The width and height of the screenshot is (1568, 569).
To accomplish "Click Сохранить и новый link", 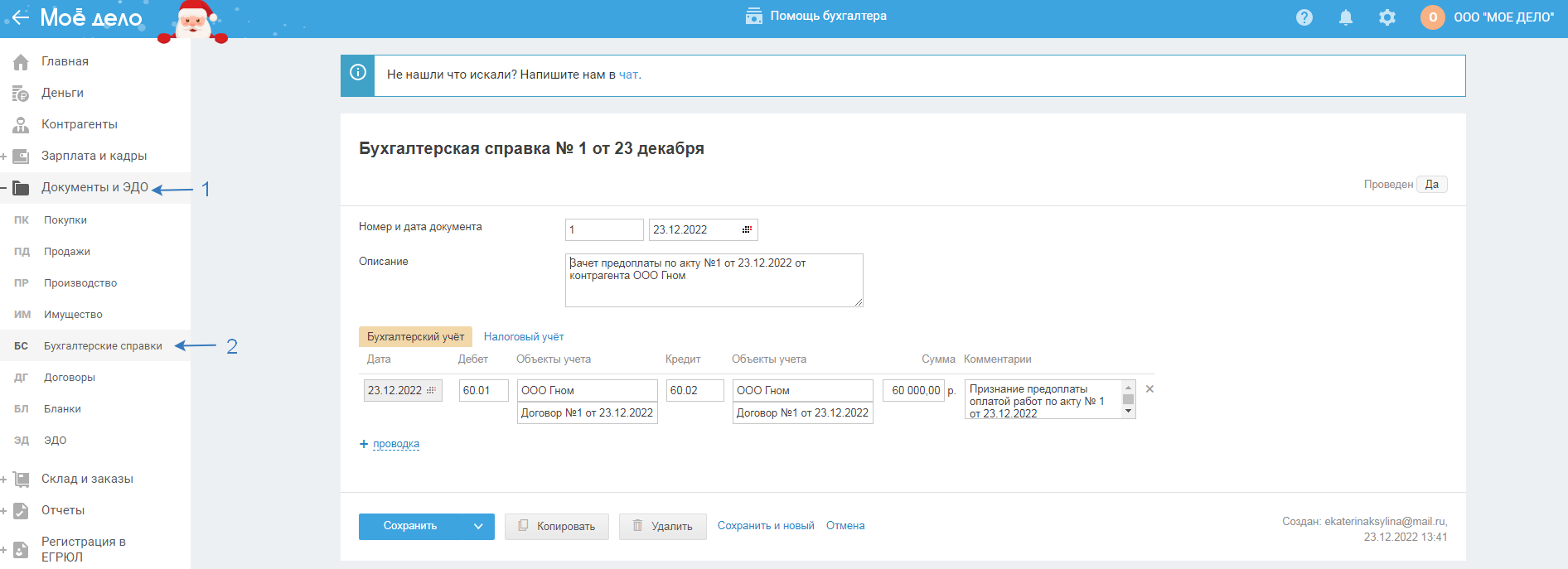I will click(766, 525).
